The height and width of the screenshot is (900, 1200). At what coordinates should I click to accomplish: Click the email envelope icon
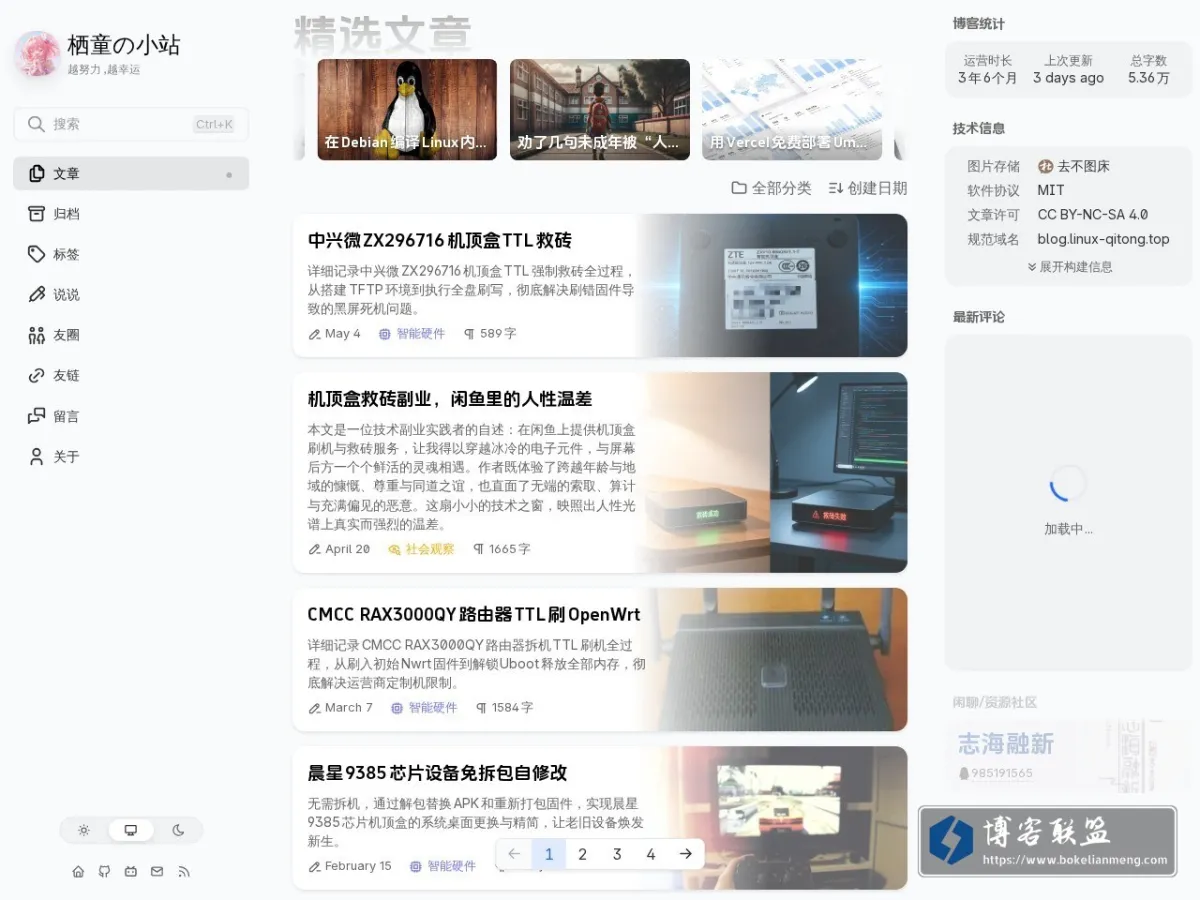point(157,872)
